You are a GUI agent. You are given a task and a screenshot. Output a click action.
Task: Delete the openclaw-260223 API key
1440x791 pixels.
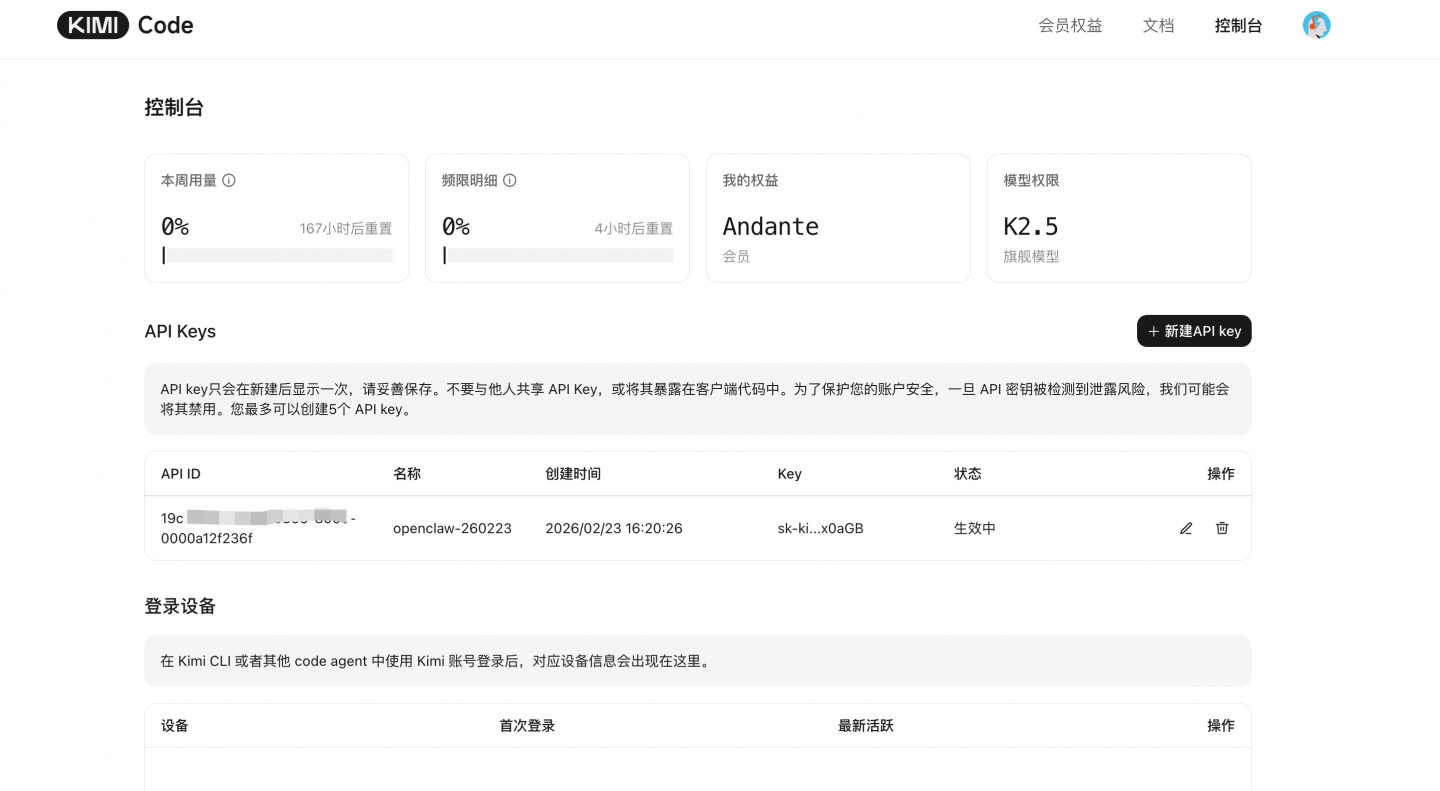coord(1221,528)
